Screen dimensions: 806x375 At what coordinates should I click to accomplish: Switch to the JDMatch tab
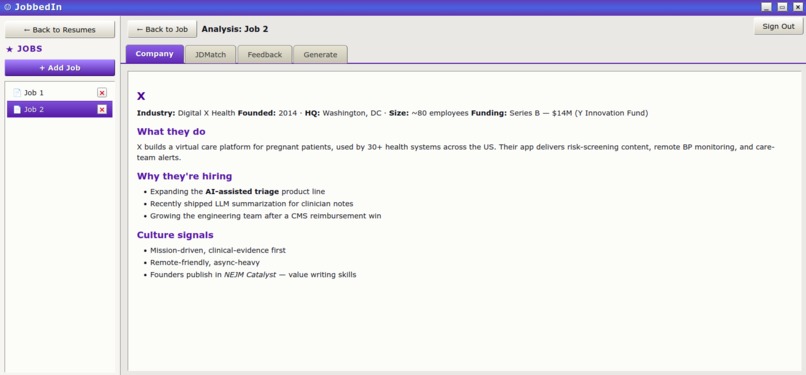coord(210,54)
